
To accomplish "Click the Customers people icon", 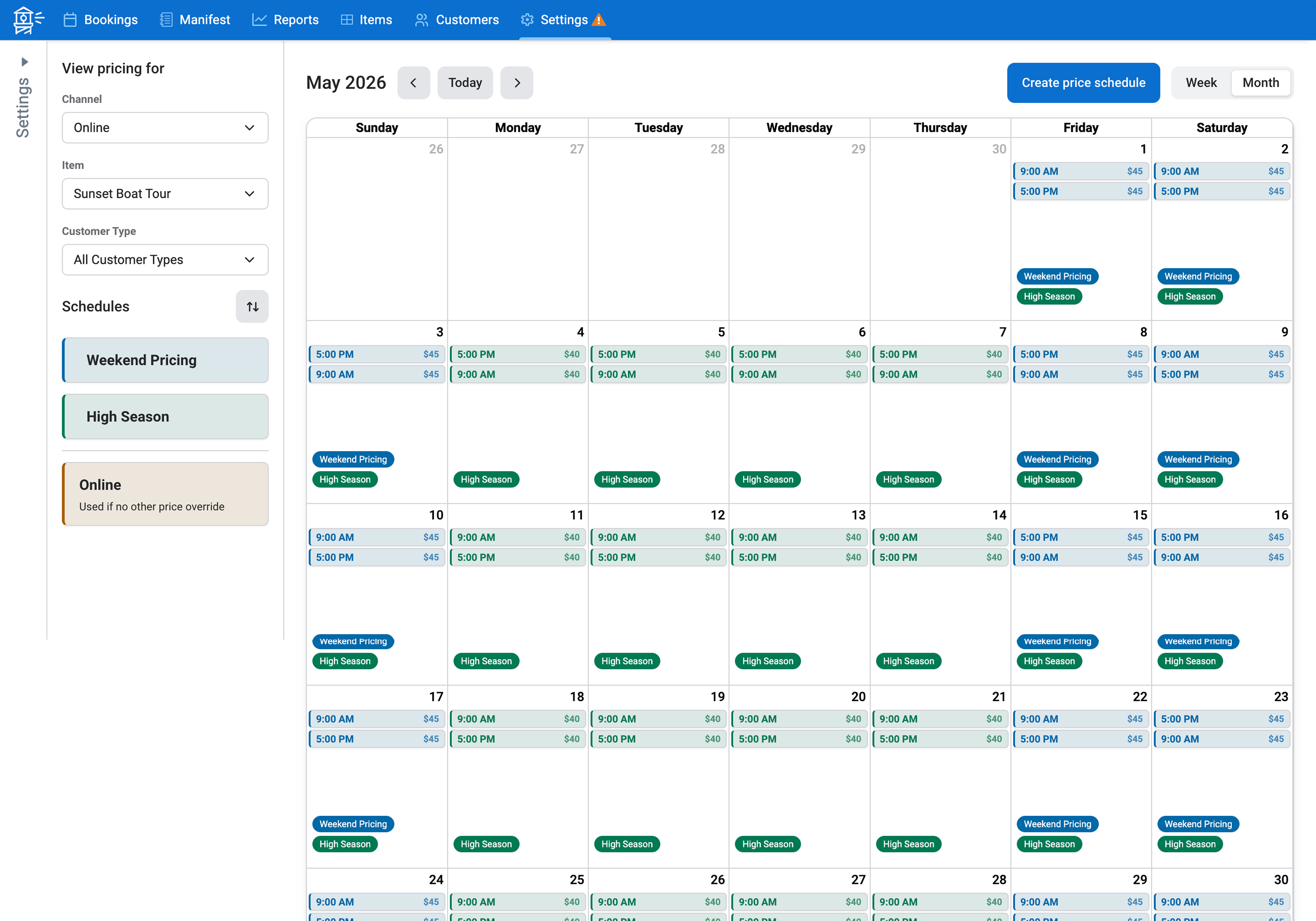I will pos(421,20).
